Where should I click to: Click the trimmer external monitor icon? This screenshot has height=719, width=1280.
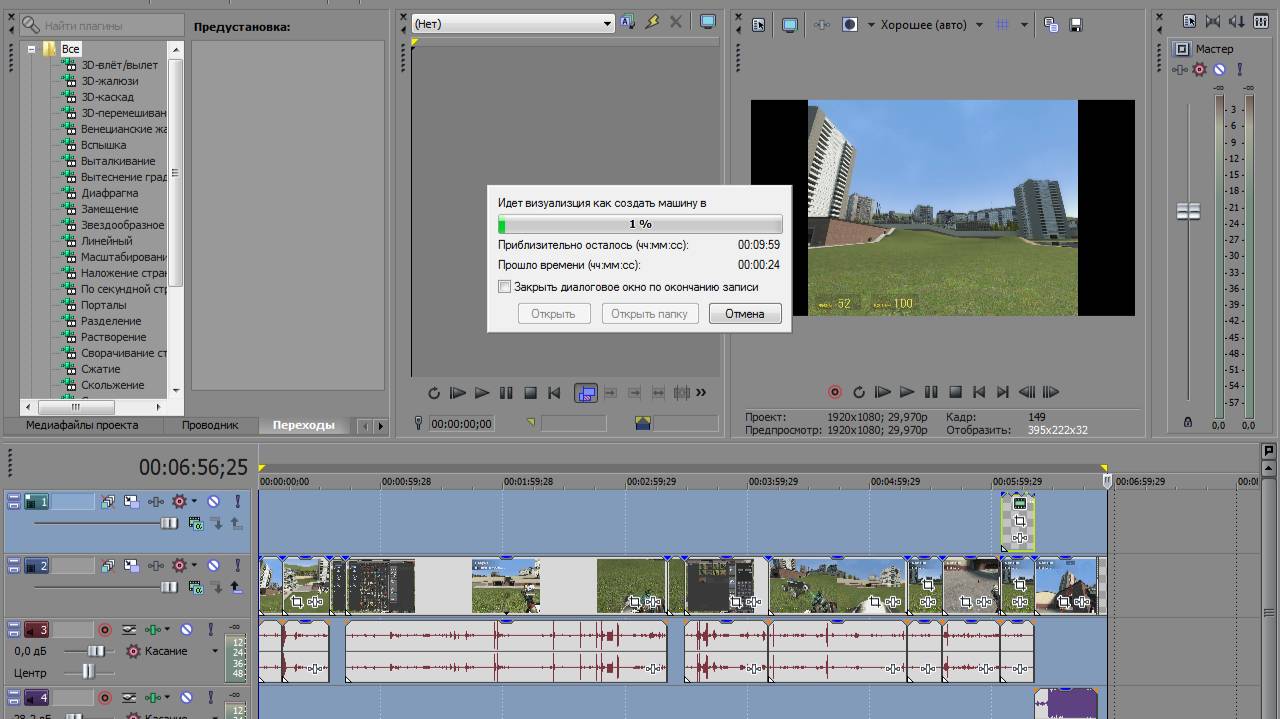708,22
